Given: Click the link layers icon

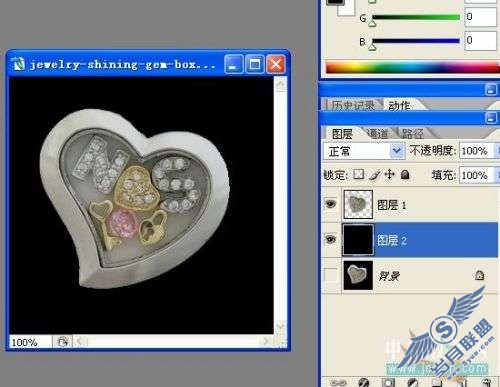Looking at the screenshot, I should 339,383.
